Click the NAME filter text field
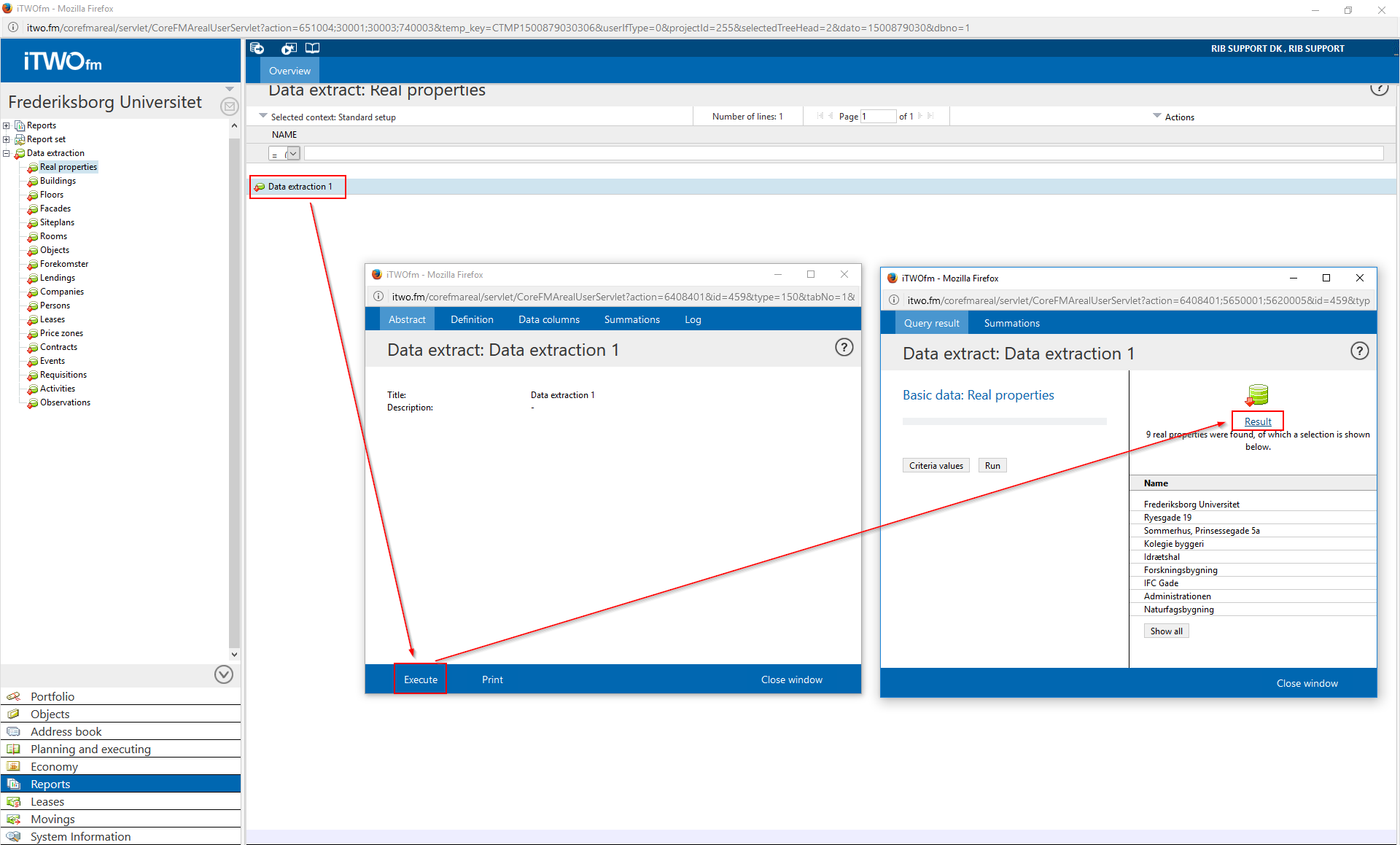Viewport: 1400px width, 845px height. 843,154
